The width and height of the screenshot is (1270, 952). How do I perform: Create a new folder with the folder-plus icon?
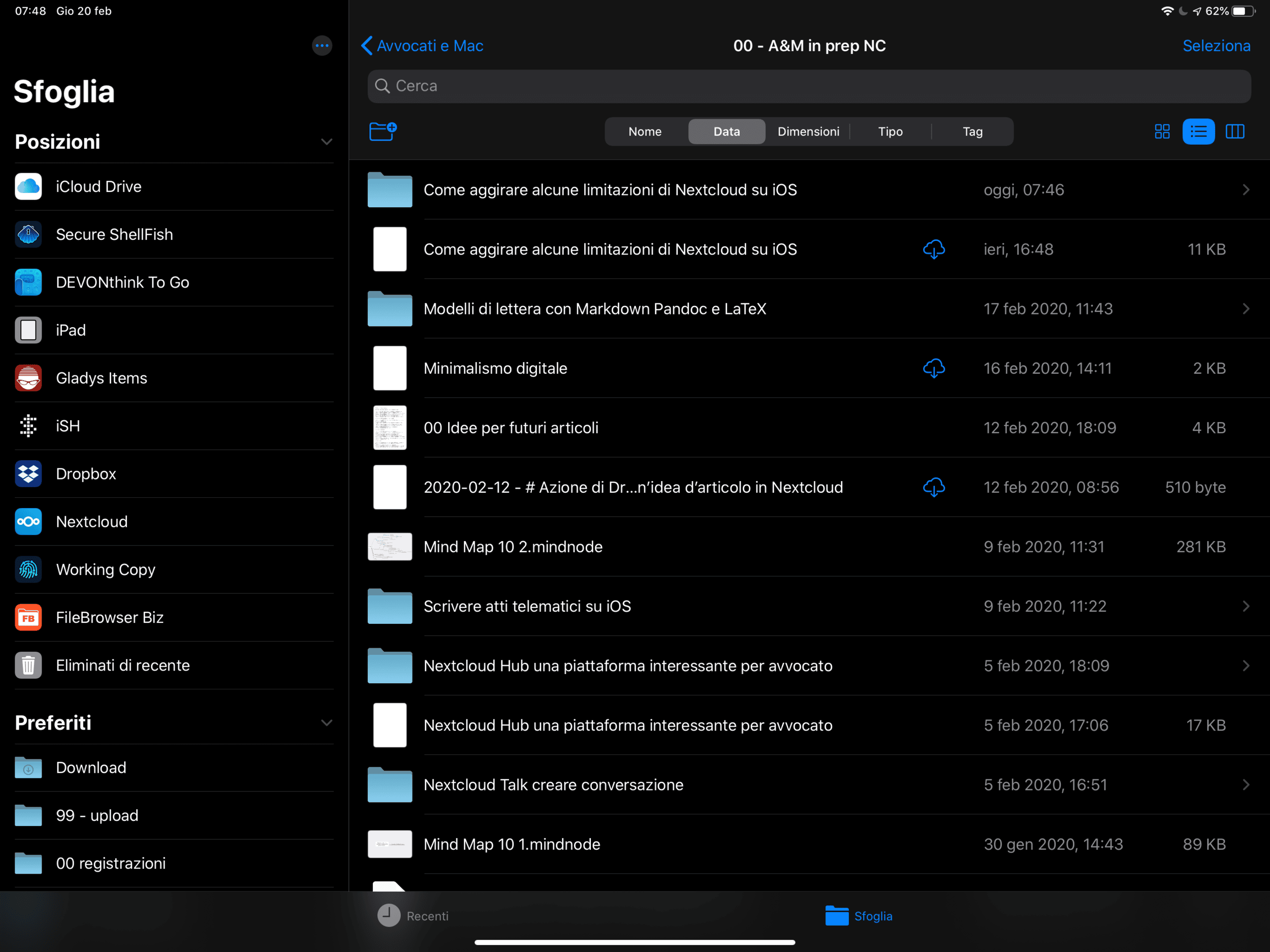[x=383, y=132]
